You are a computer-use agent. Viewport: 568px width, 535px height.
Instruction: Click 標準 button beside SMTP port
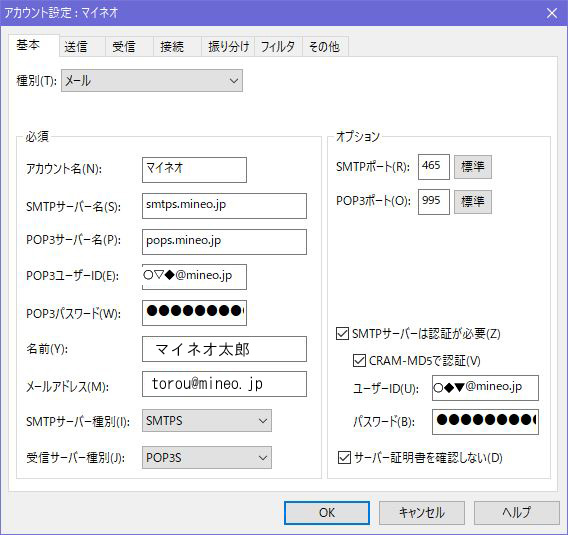pyautogui.click(x=473, y=167)
